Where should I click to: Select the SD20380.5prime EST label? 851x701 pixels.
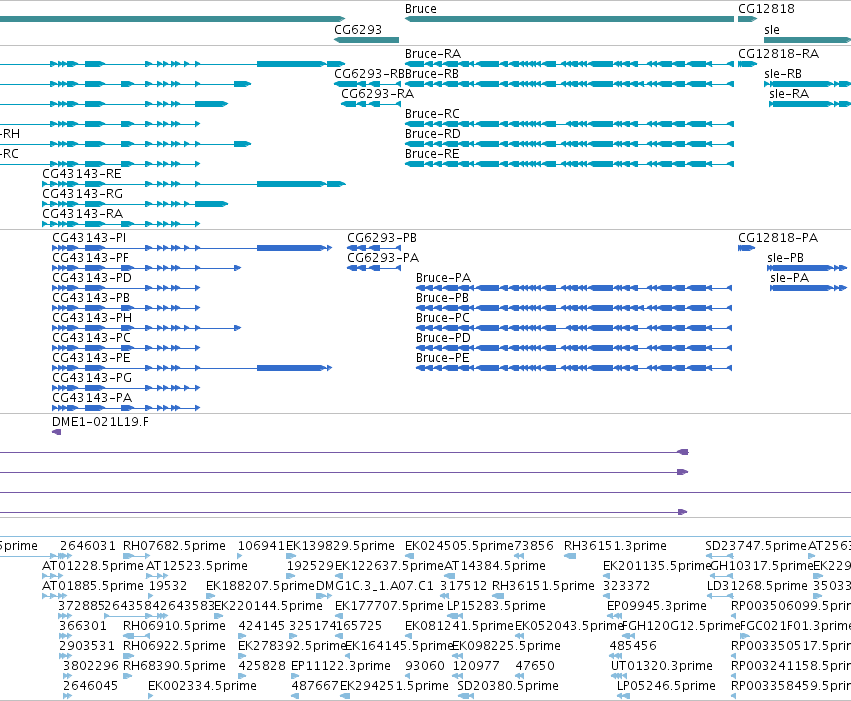point(508,686)
